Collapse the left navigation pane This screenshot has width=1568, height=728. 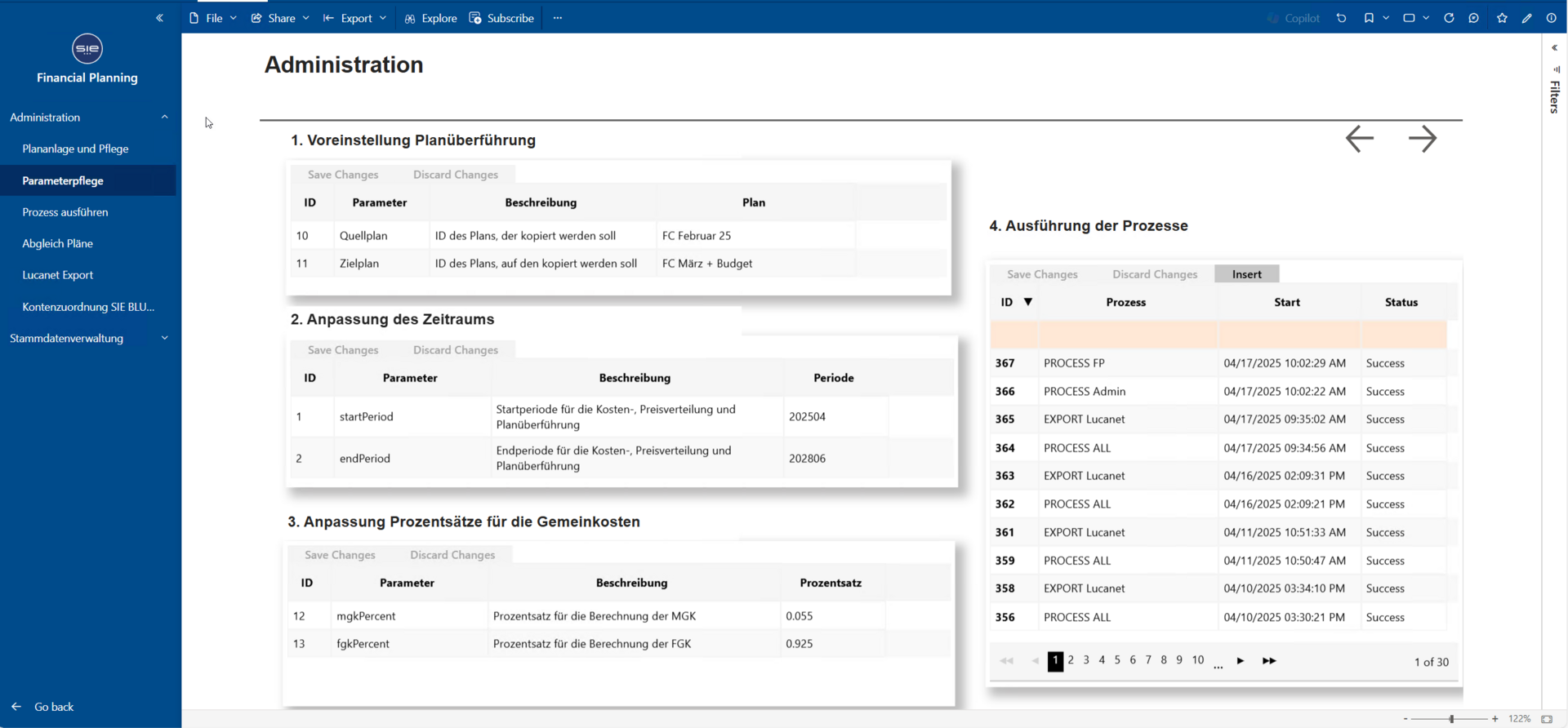[x=159, y=18]
